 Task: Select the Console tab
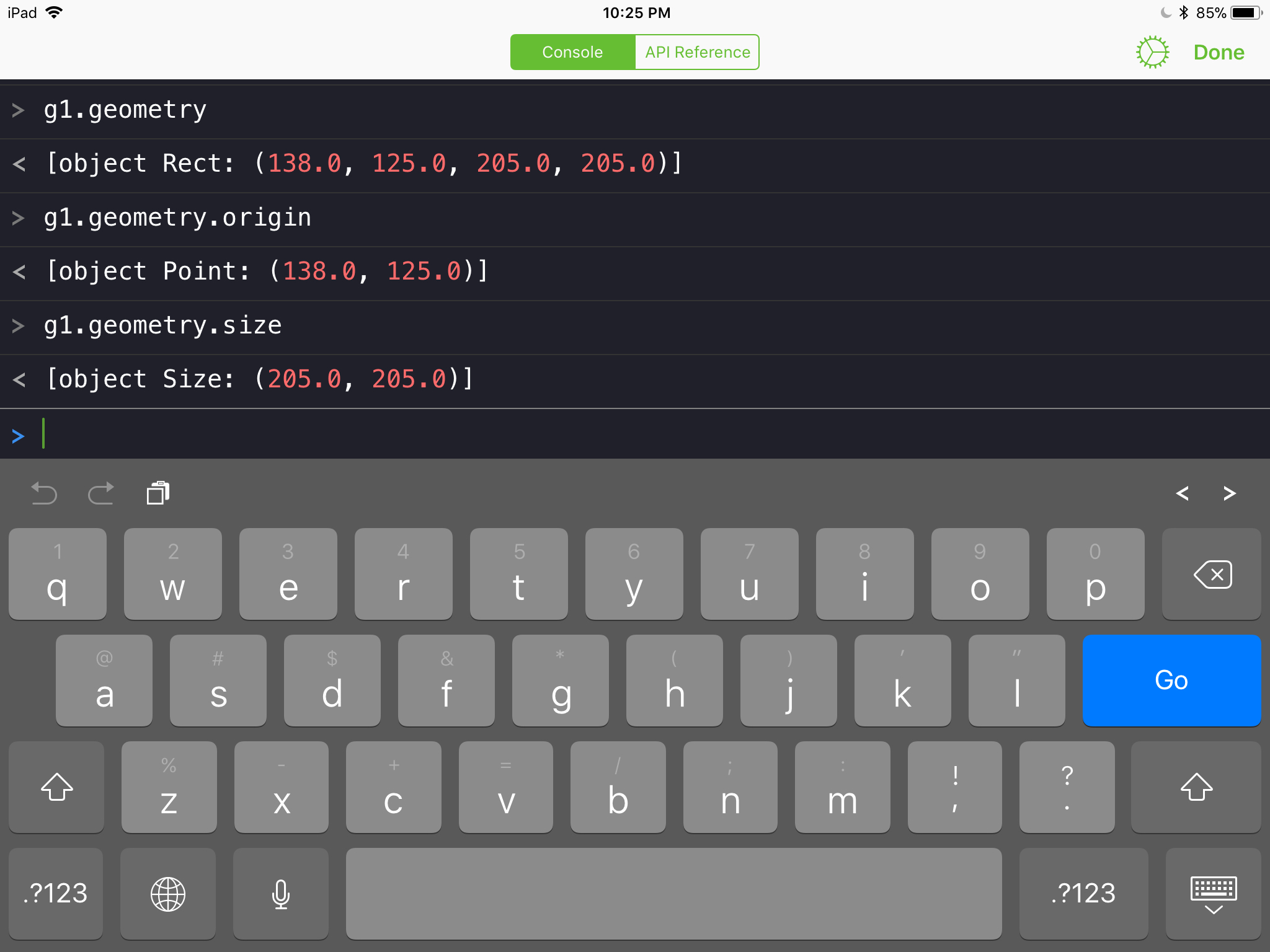[x=572, y=53]
